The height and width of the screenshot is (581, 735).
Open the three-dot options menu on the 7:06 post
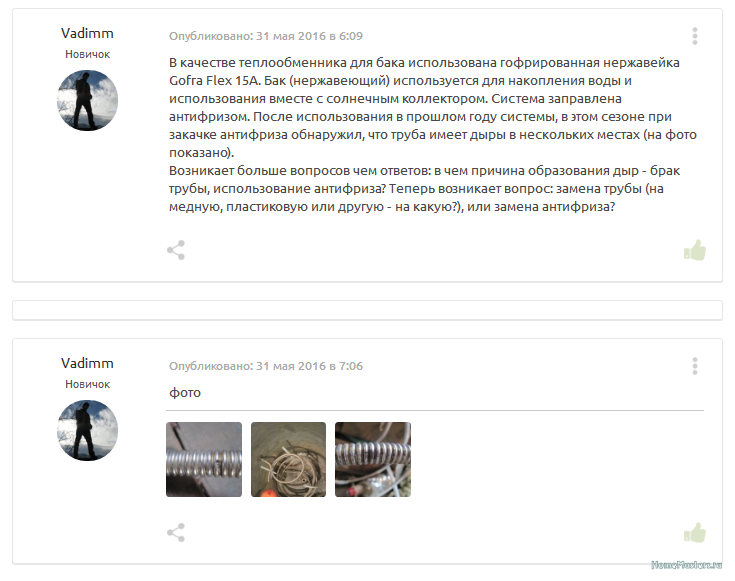point(695,366)
